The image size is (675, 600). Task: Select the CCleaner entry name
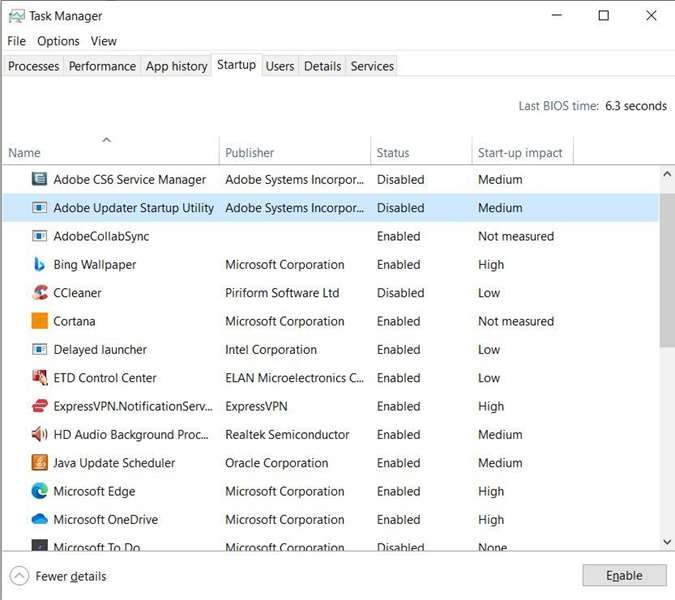tap(77, 293)
